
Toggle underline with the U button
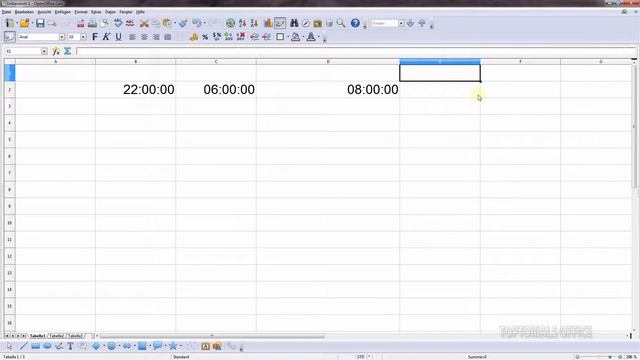[x=118, y=37]
